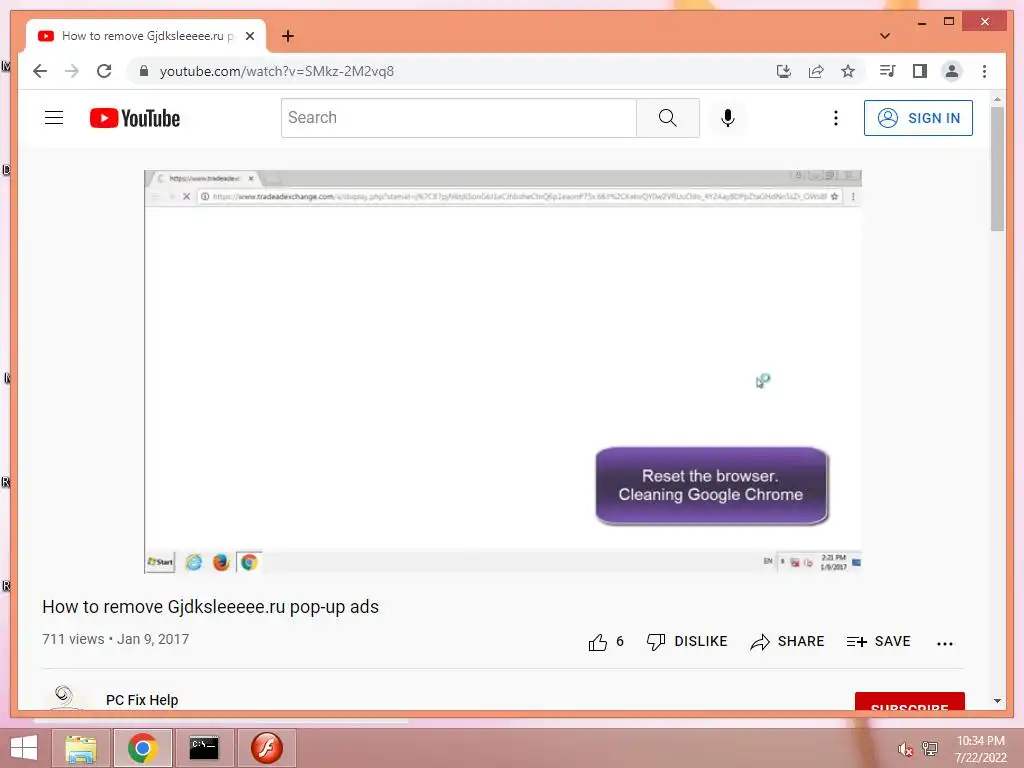Screen dimensions: 1024x768
Task: Open Command Prompt from the taskbar
Action: tap(204, 748)
